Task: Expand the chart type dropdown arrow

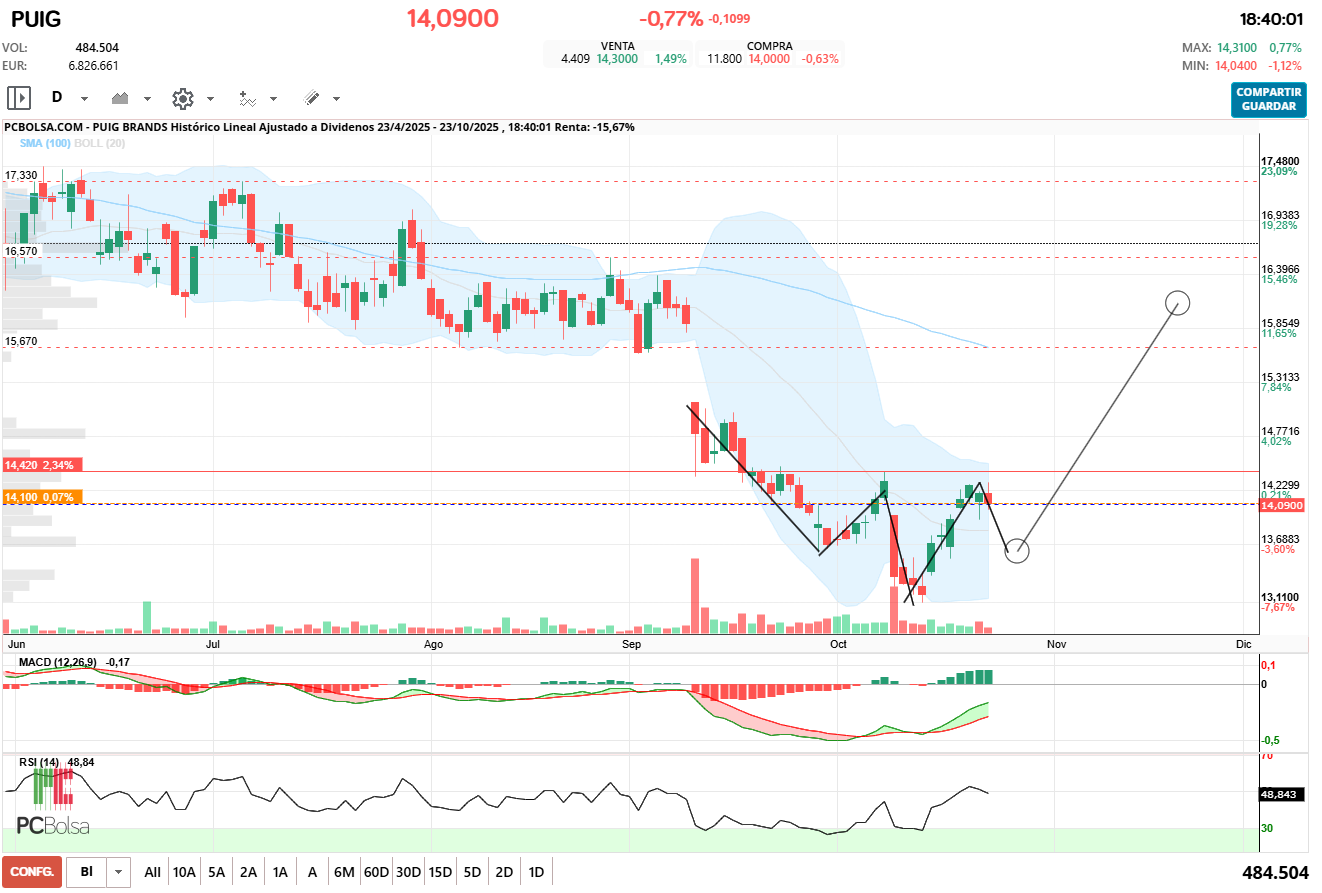Action: pos(148,99)
